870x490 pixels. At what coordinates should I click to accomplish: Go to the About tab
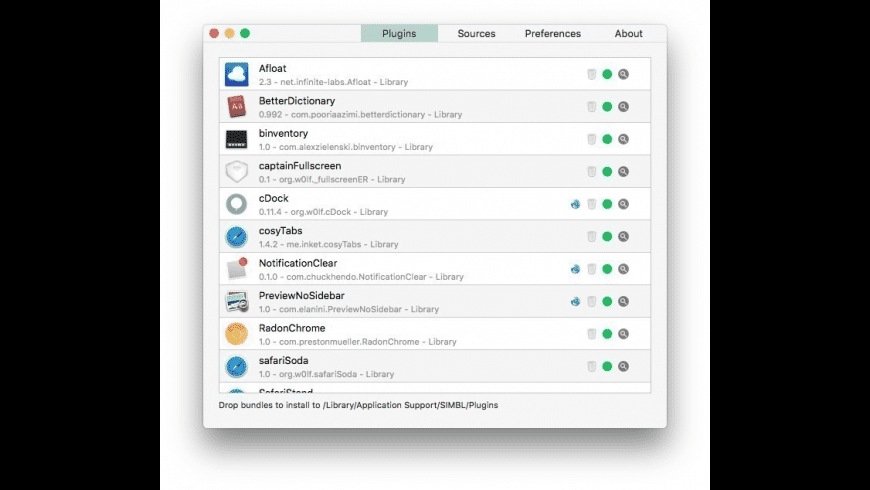click(x=628, y=34)
